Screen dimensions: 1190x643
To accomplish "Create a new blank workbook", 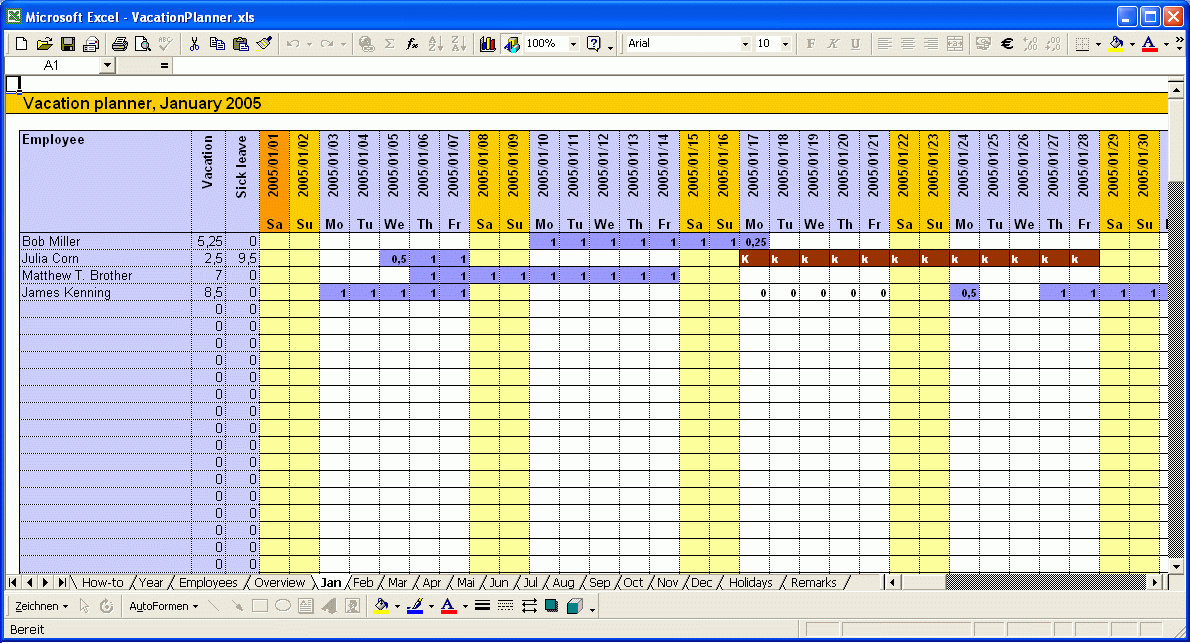I will point(21,44).
